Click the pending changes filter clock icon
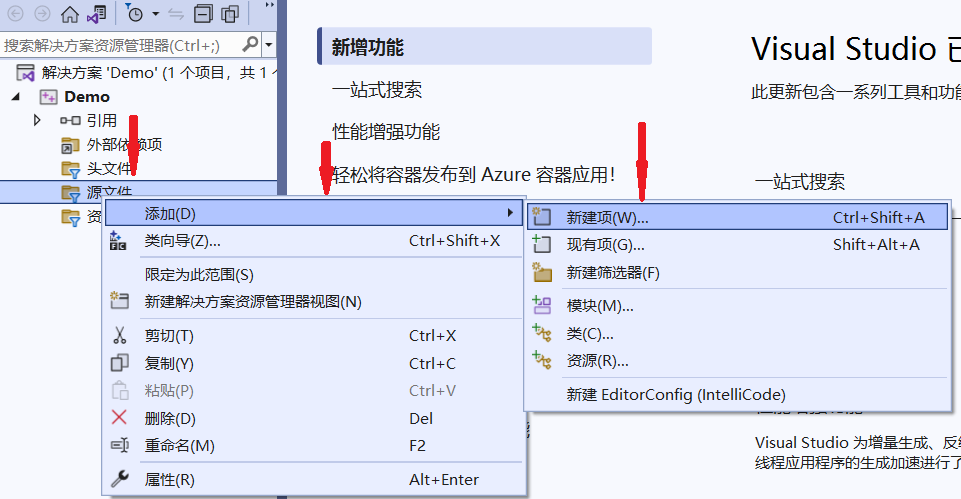 (x=134, y=13)
